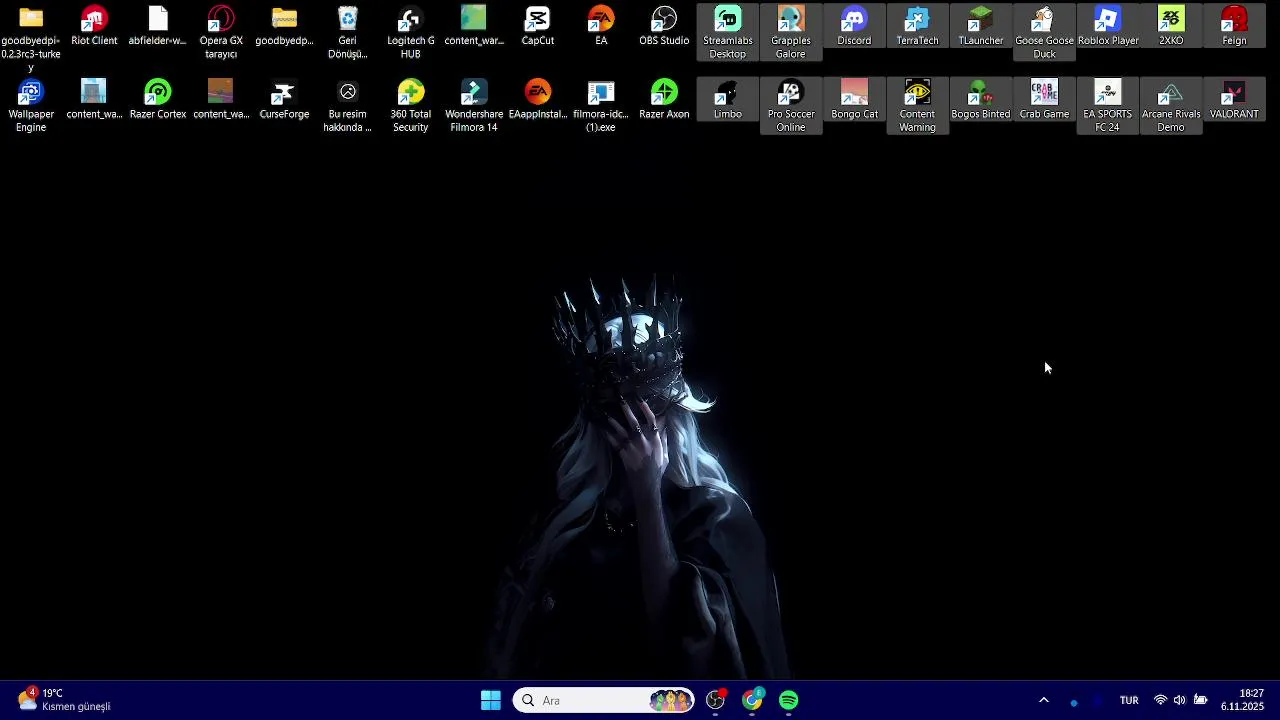The height and width of the screenshot is (720, 1280).
Task: Select the EAappInstal... installer file
Action: [537, 100]
